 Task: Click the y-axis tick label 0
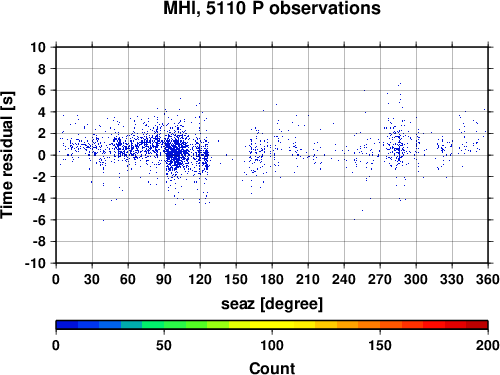coord(42,155)
